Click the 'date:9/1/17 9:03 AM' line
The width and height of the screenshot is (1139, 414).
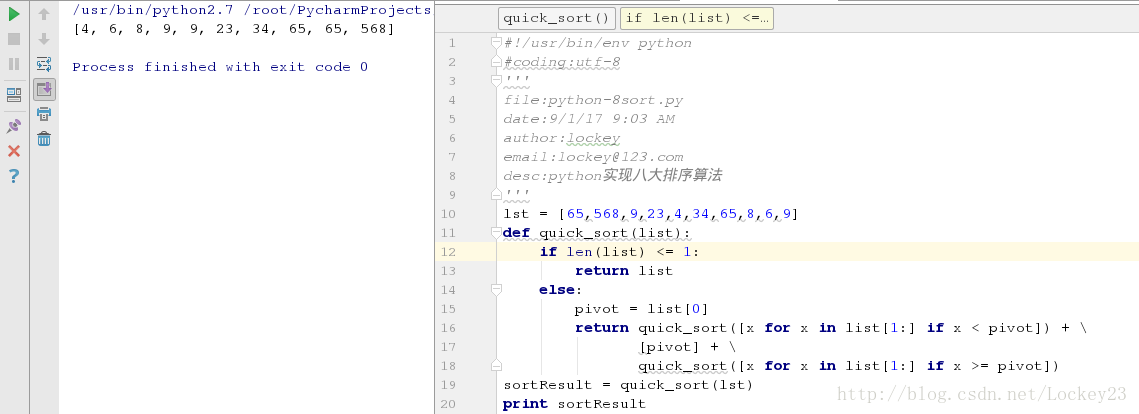pyautogui.click(x=588, y=119)
